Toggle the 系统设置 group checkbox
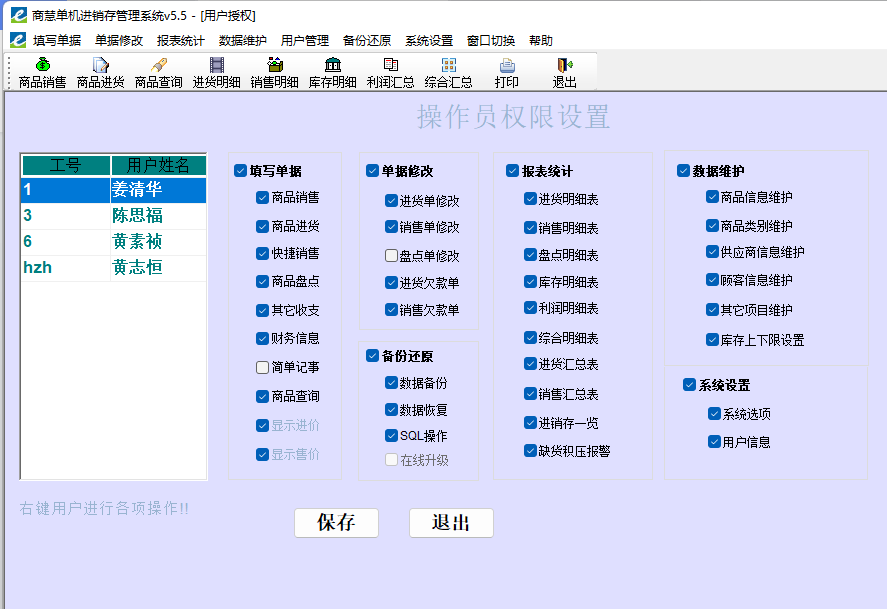Screen dimensions: 887x609 [689, 385]
